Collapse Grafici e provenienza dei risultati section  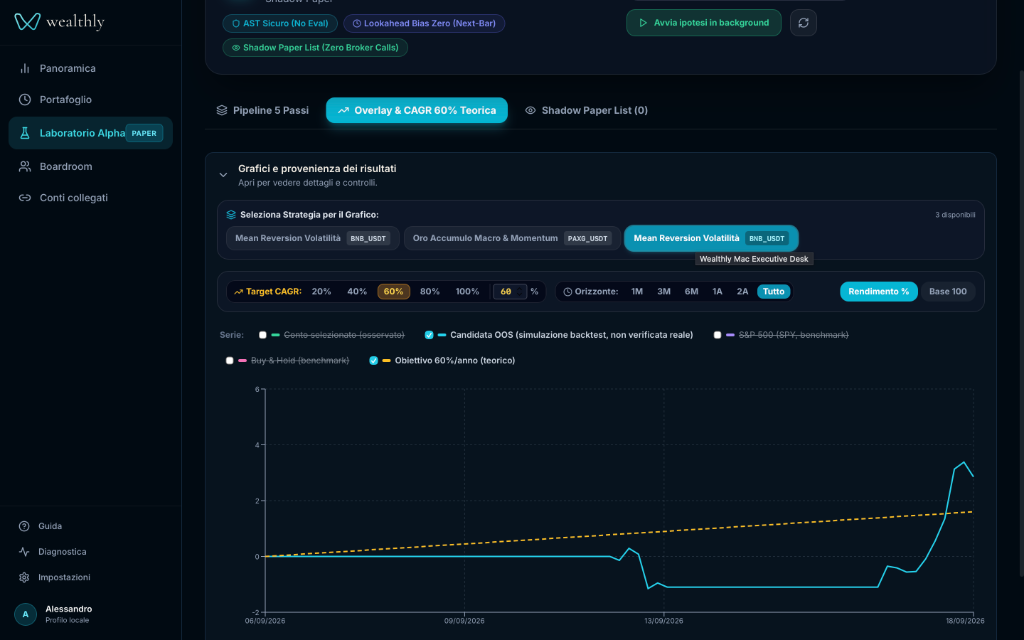click(x=223, y=175)
